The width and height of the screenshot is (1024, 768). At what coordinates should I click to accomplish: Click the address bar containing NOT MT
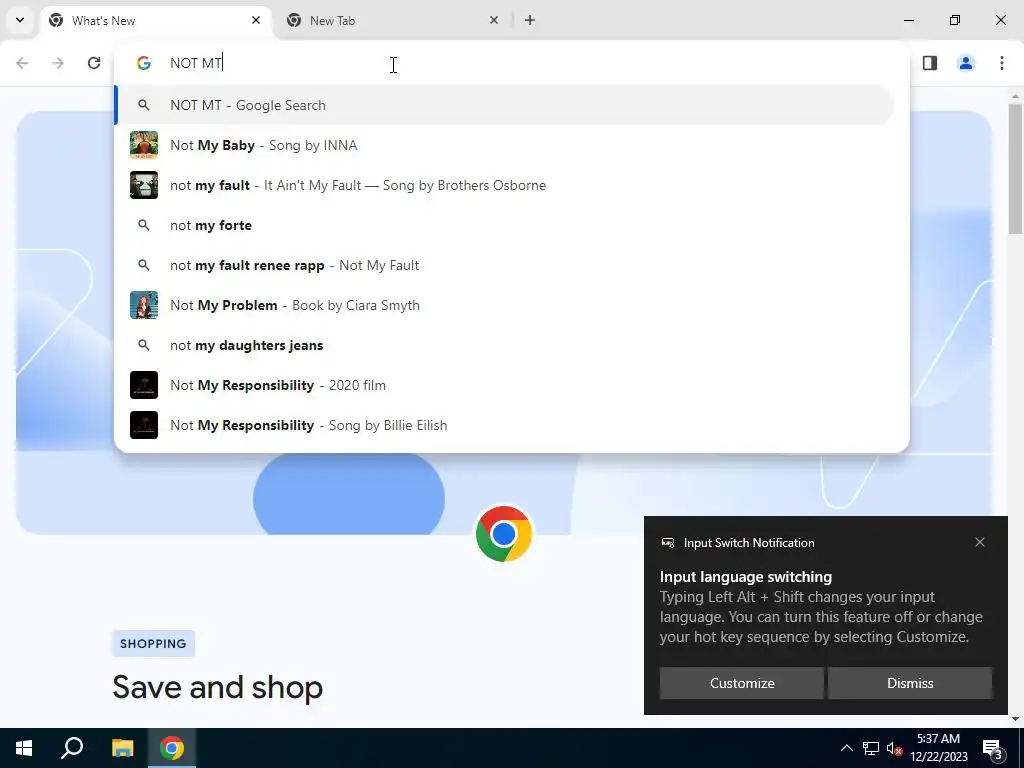(x=511, y=63)
